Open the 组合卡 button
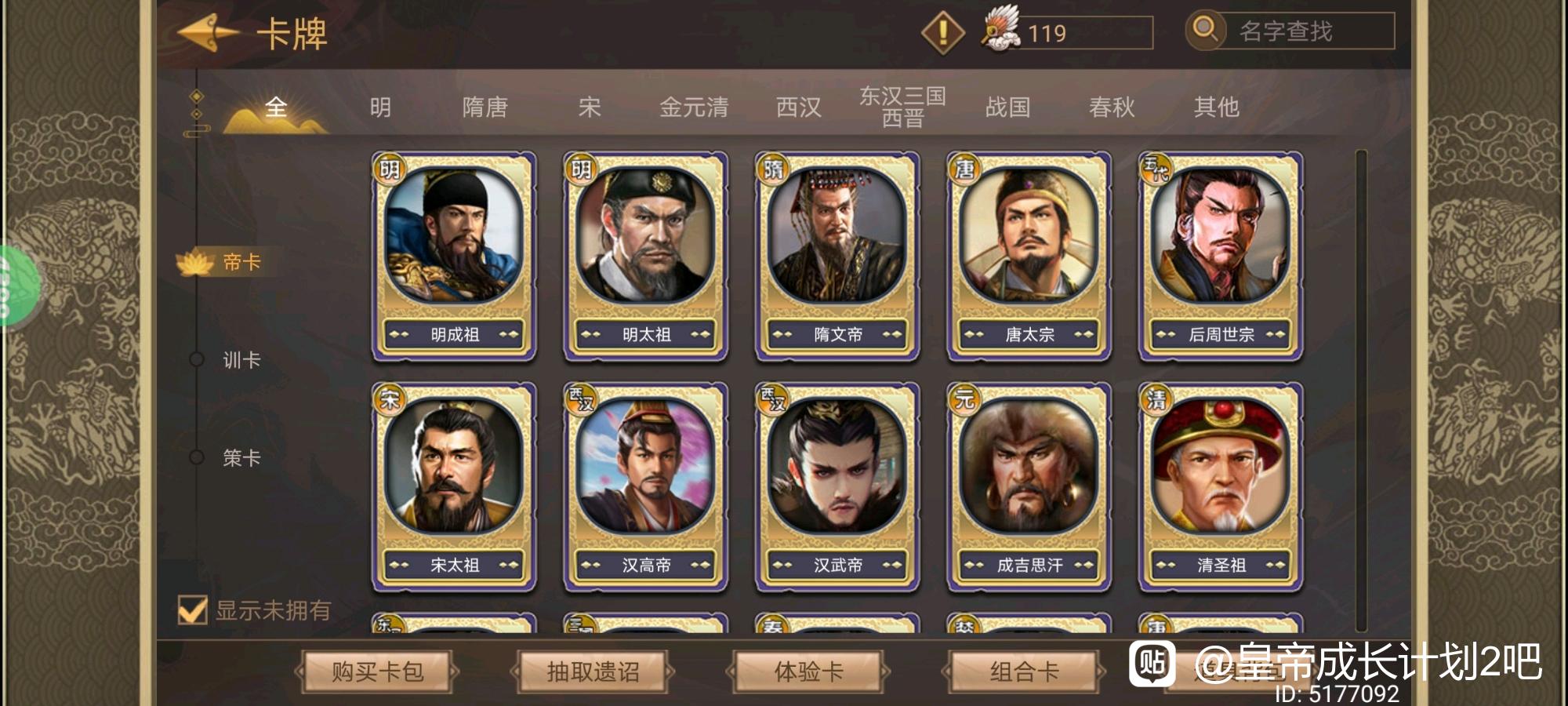Screen dimensions: 1568x706 pyautogui.click(x=1024, y=671)
